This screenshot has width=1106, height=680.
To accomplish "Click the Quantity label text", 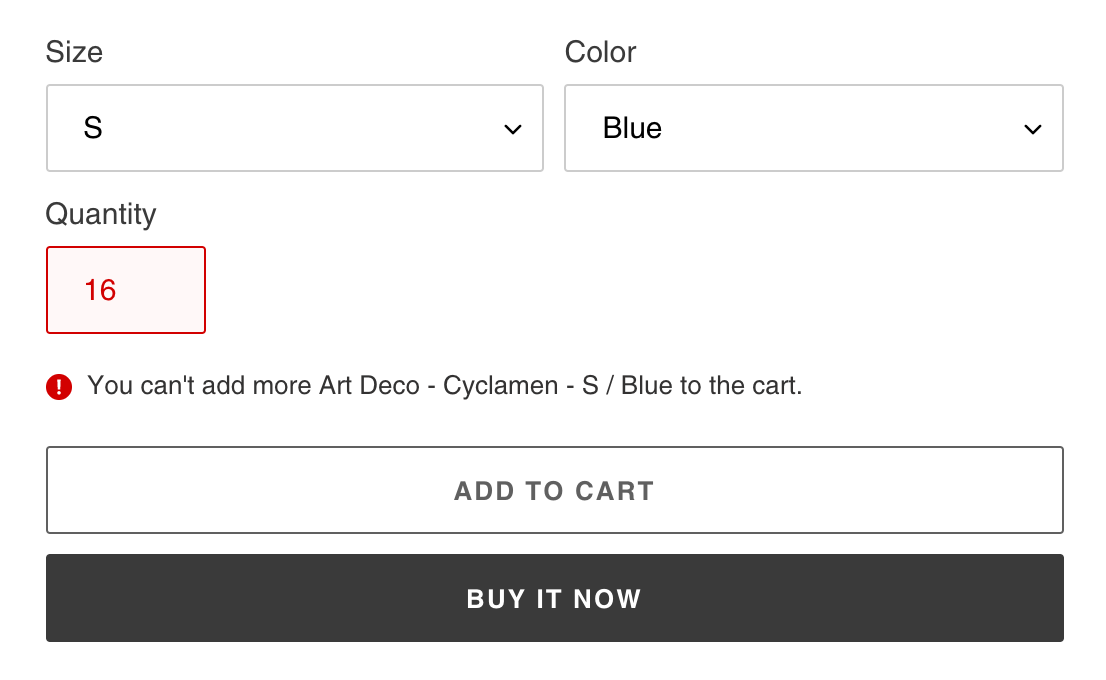I will coord(101,214).
